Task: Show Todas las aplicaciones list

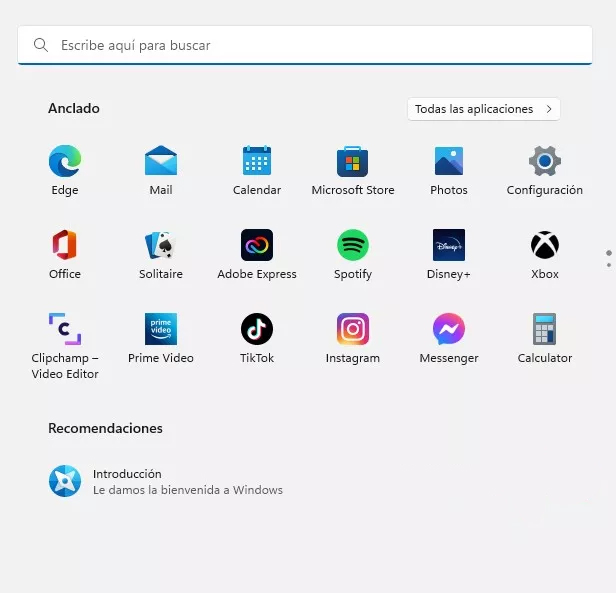Action: click(x=484, y=109)
